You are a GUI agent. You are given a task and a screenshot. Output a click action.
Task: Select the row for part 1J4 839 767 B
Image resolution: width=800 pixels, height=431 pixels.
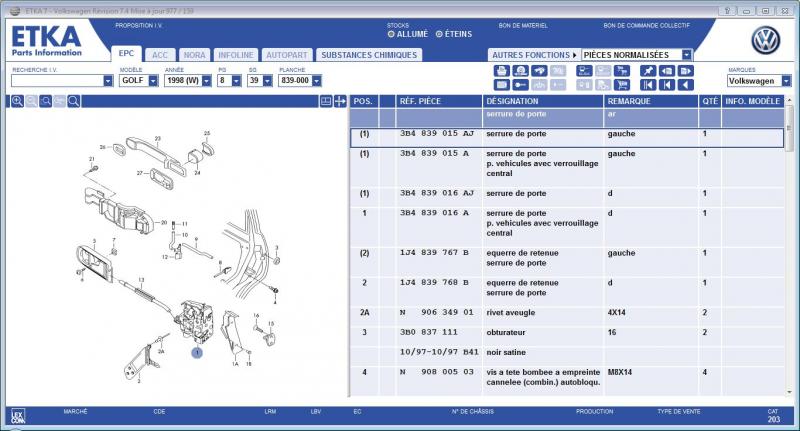click(x=566, y=262)
